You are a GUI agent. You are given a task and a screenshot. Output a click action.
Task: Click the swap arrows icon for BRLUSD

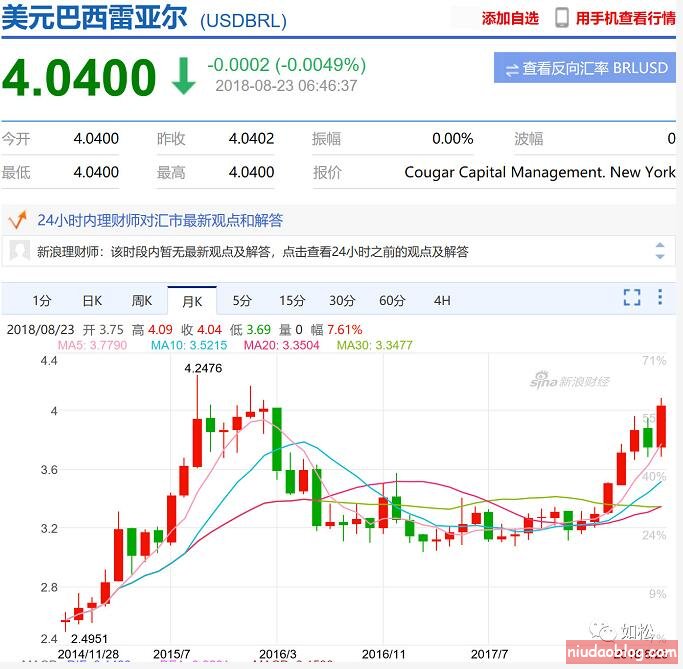(511, 69)
